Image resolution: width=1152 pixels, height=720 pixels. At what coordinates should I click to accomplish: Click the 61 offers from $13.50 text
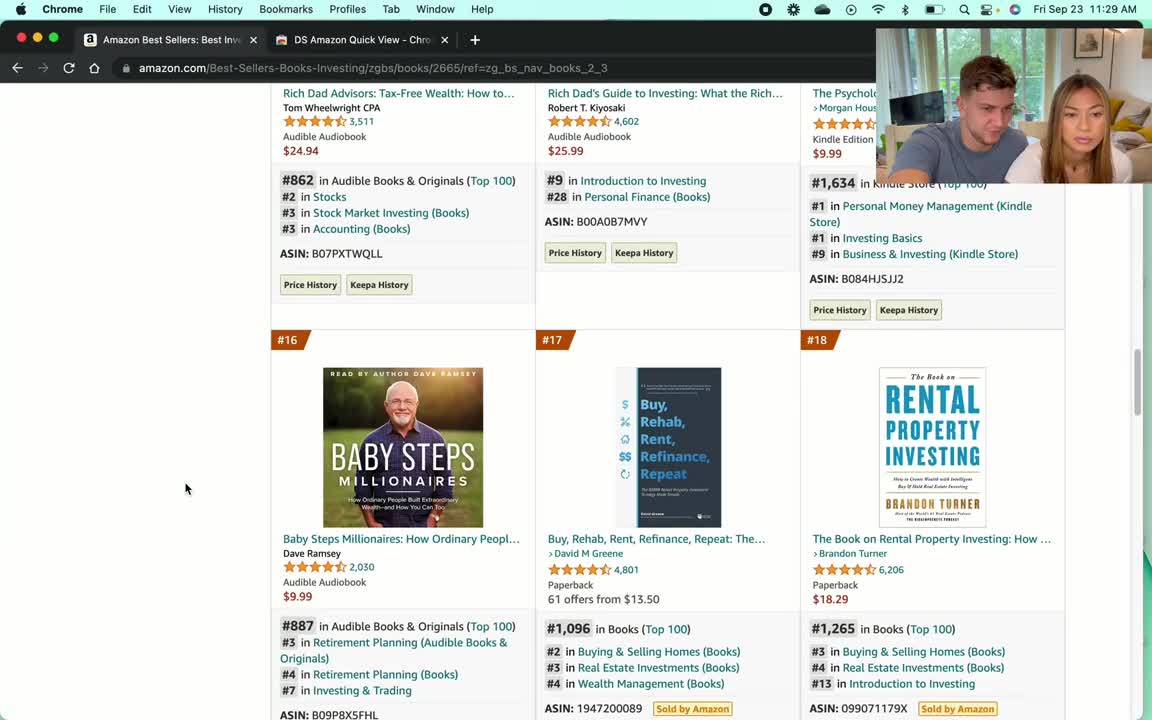pos(604,600)
